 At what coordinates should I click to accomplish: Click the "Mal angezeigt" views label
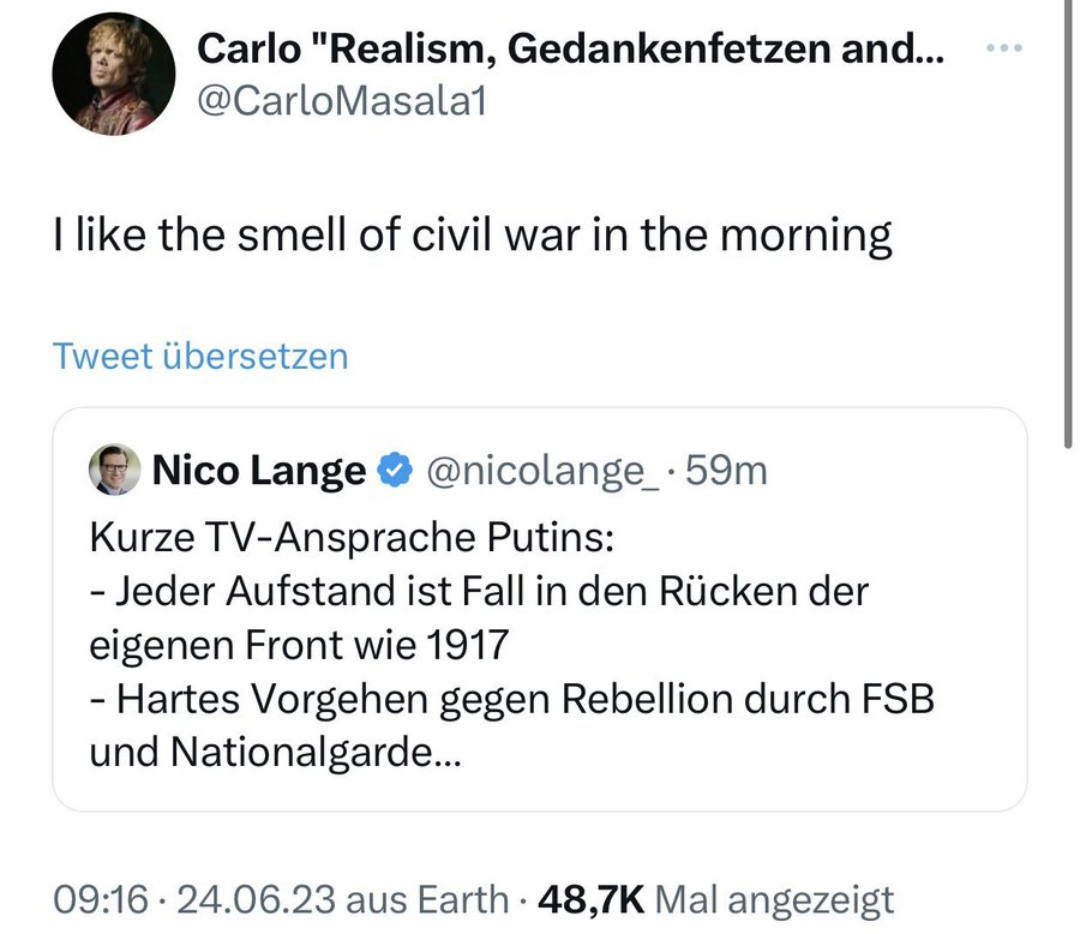tap(774, 899)
